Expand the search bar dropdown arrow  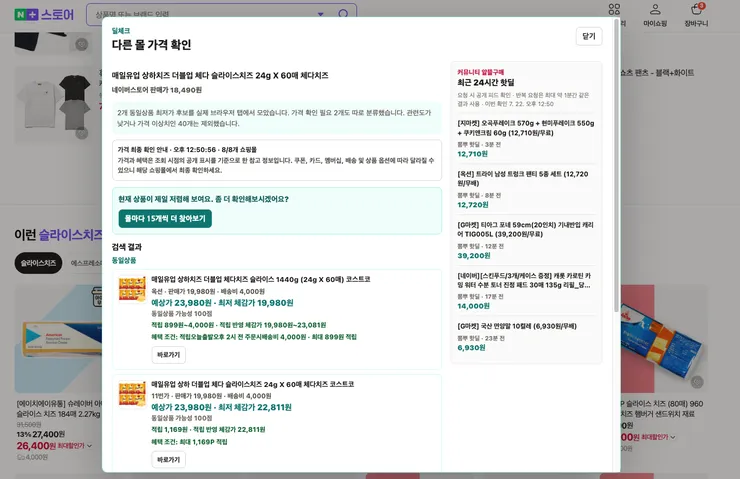[320, 14]
